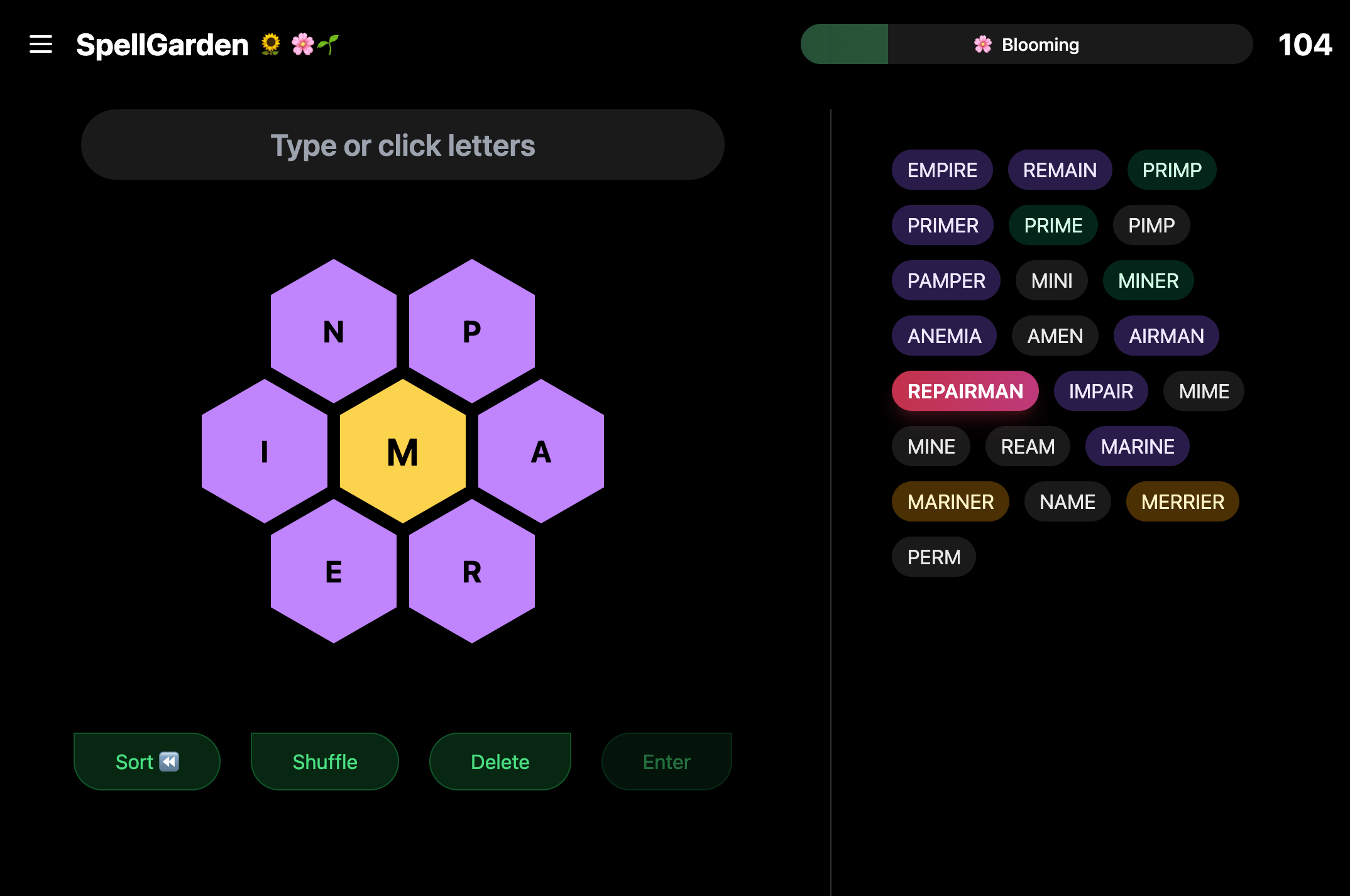
Task: Select the highlighted REPAIRMAN word chip
Action: 965,391
